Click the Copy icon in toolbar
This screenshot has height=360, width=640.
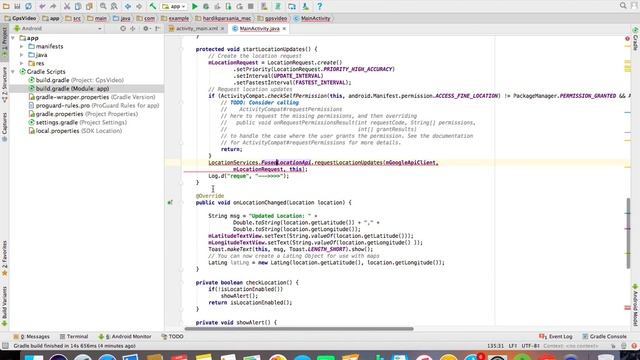pos(78,6)
